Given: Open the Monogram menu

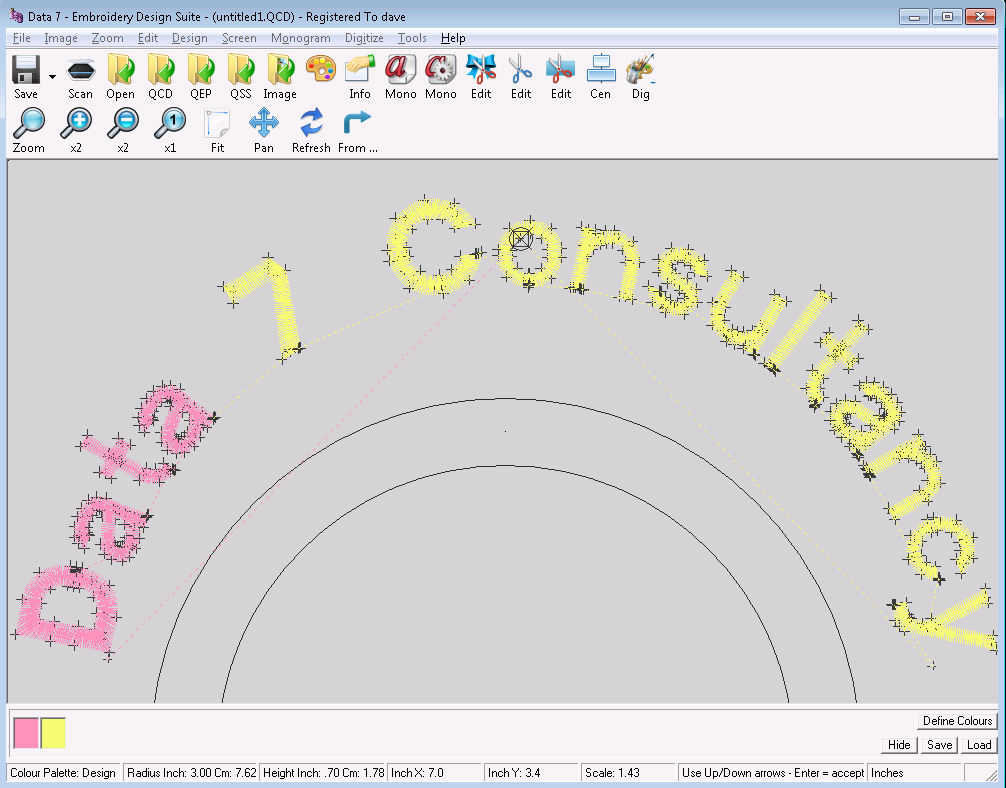Looking at the screenshot, I should coord(300,38).
